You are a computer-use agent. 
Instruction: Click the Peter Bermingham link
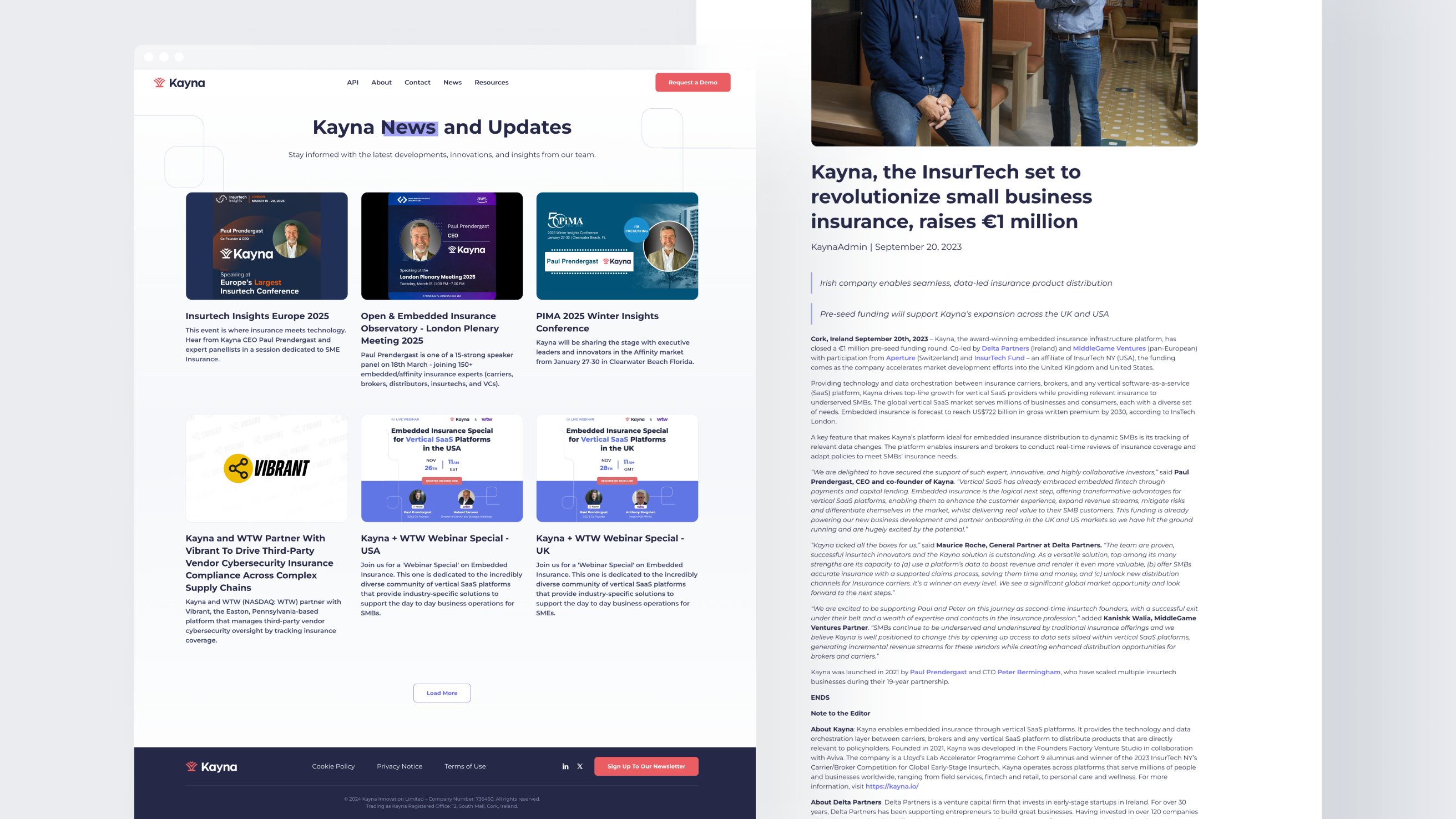(x=1028, y=672)
